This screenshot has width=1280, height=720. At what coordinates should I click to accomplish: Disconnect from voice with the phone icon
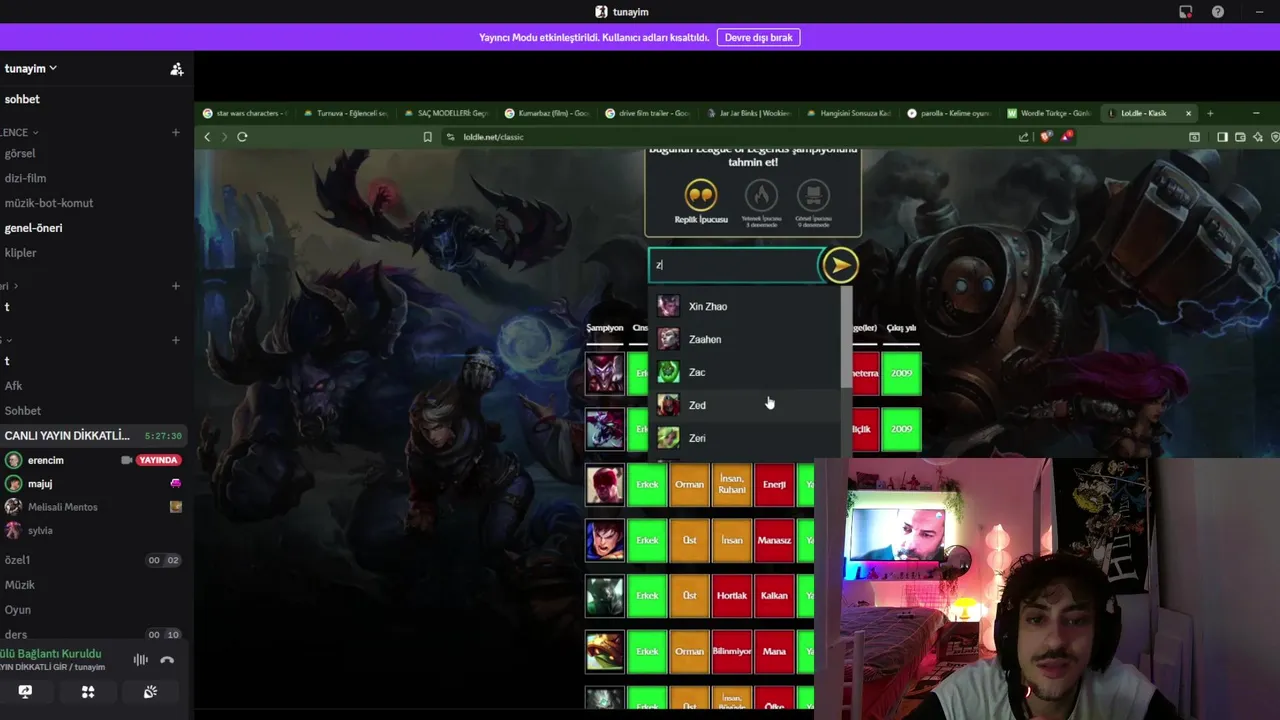click(x=167, y=660)
